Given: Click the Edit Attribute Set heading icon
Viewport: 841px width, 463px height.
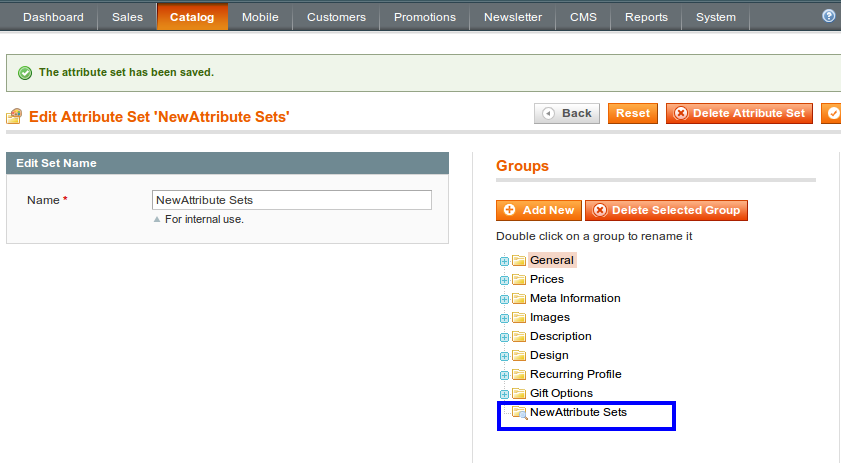Looking at the screenshot, I should pos(14,116).
